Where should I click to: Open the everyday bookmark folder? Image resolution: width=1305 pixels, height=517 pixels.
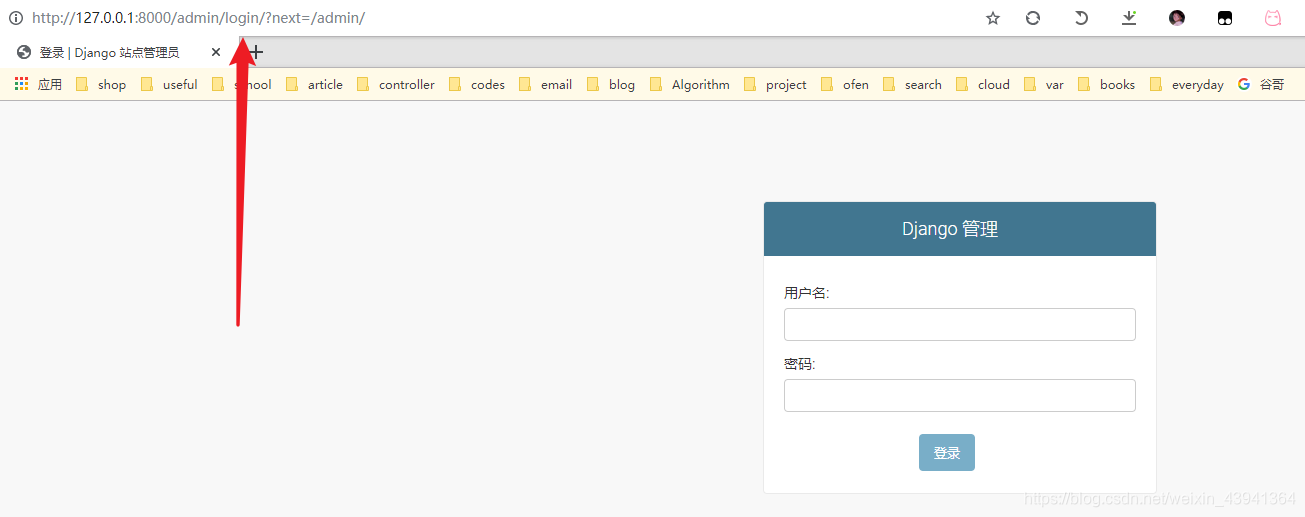1187,85
